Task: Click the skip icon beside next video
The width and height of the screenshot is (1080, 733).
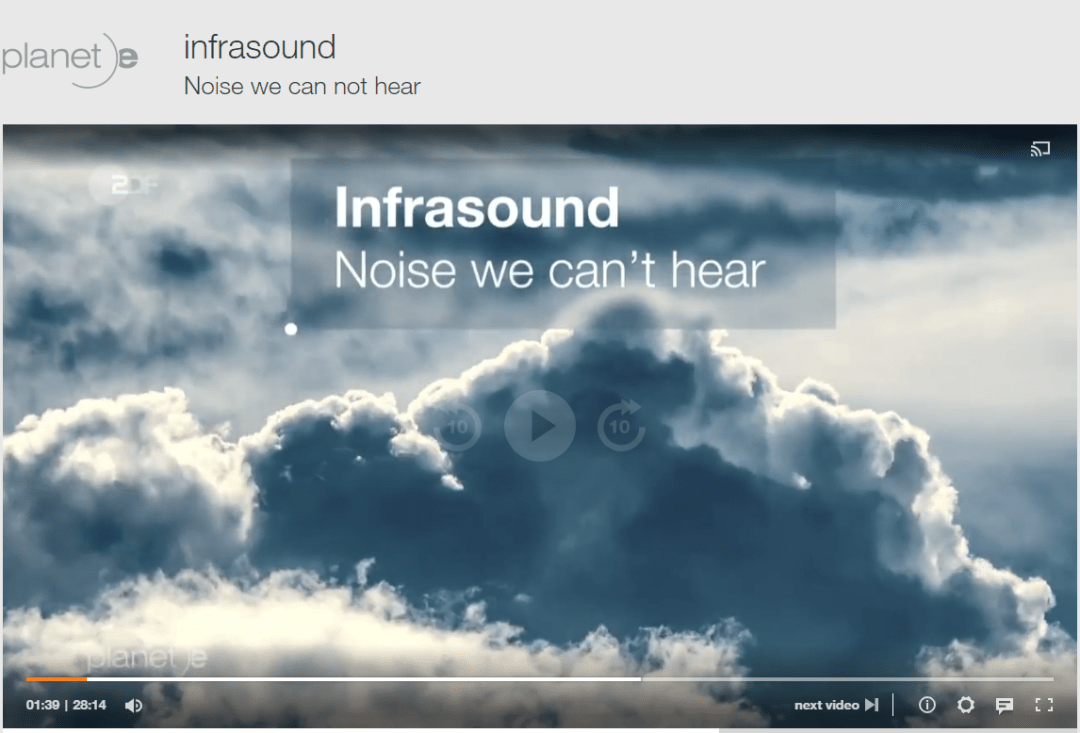Action: (871, 705)
